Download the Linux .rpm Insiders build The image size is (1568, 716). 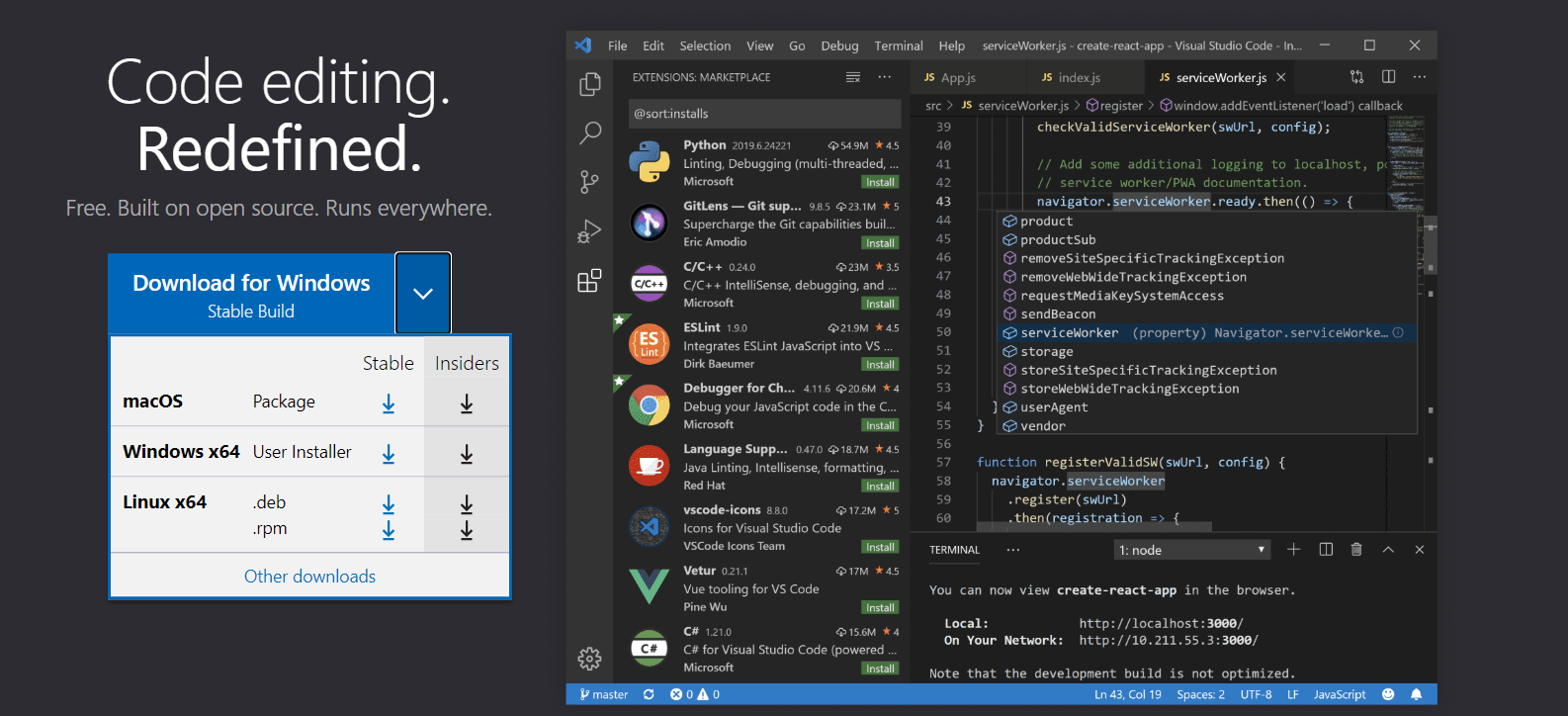[467, 531]
